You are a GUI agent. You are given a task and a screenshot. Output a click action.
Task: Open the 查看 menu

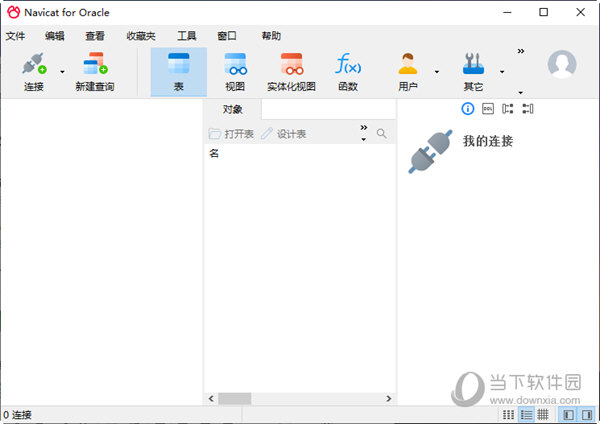point(95,36)
